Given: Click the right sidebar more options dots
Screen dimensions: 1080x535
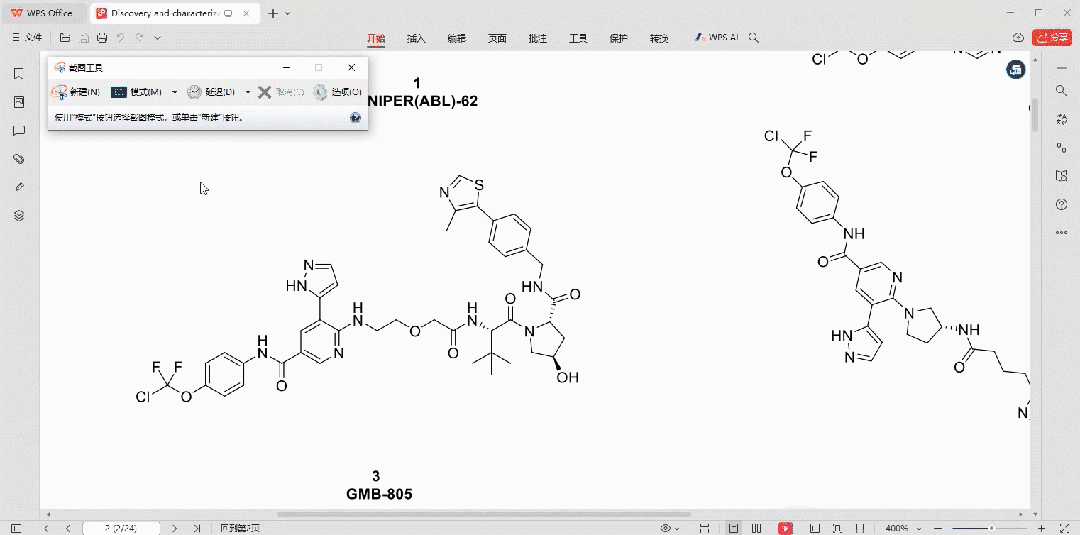Looking at the screenshot, I should [1061, 233].
